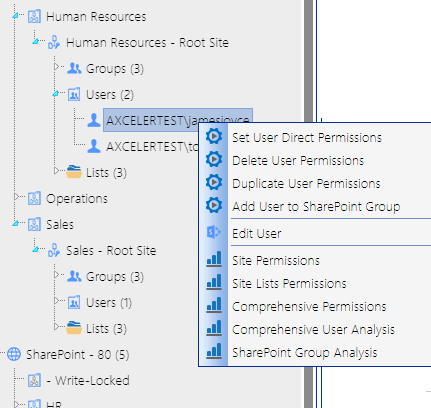The width and height of the screenshot is (431, 408).
Task: Click the Sales site collection icon
Action: click(34, 224)
